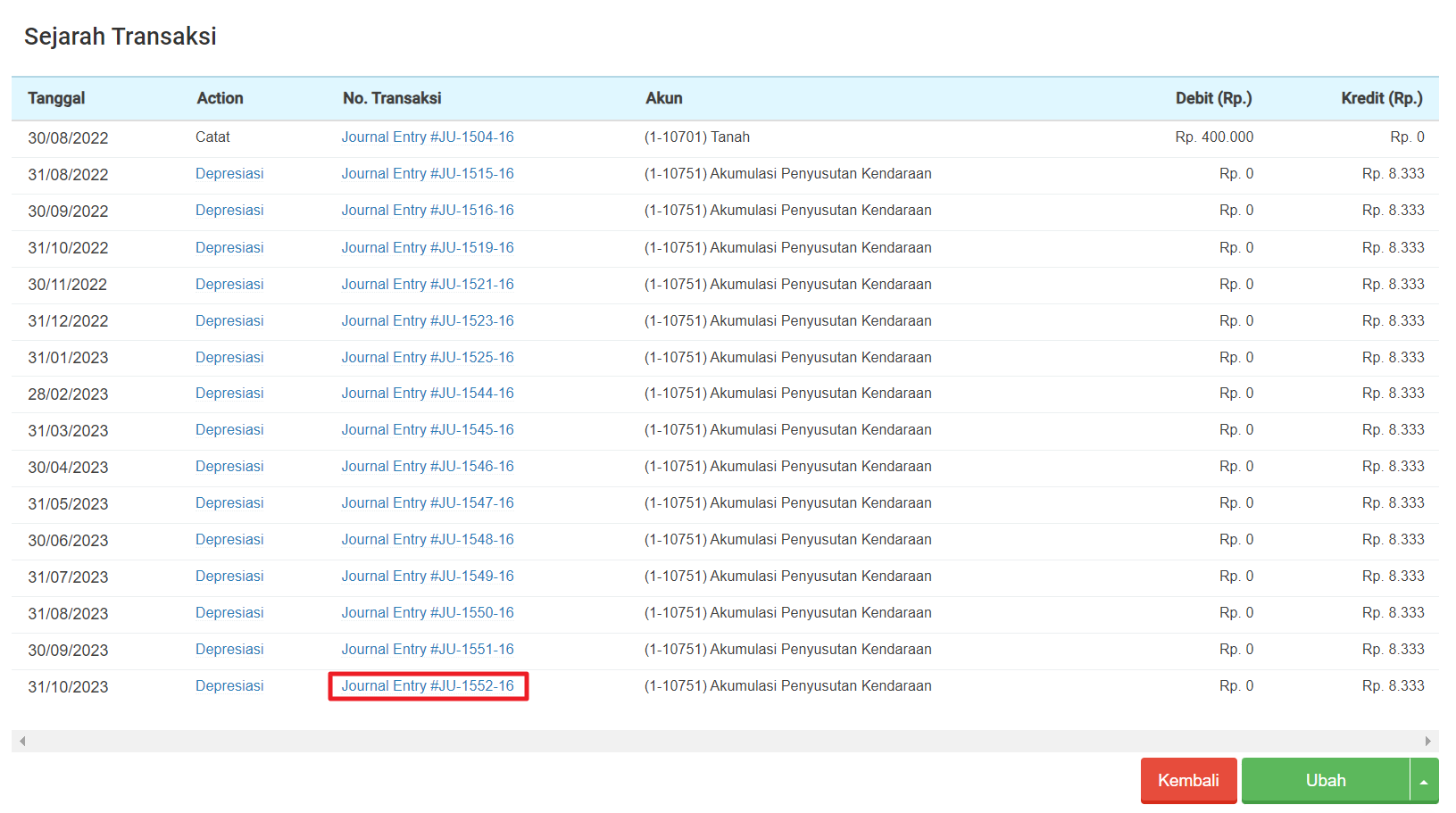Click the Akun column header
The width and height of the screenshot is (1456, 813).
pyautogui.click(x=664, y=98)
